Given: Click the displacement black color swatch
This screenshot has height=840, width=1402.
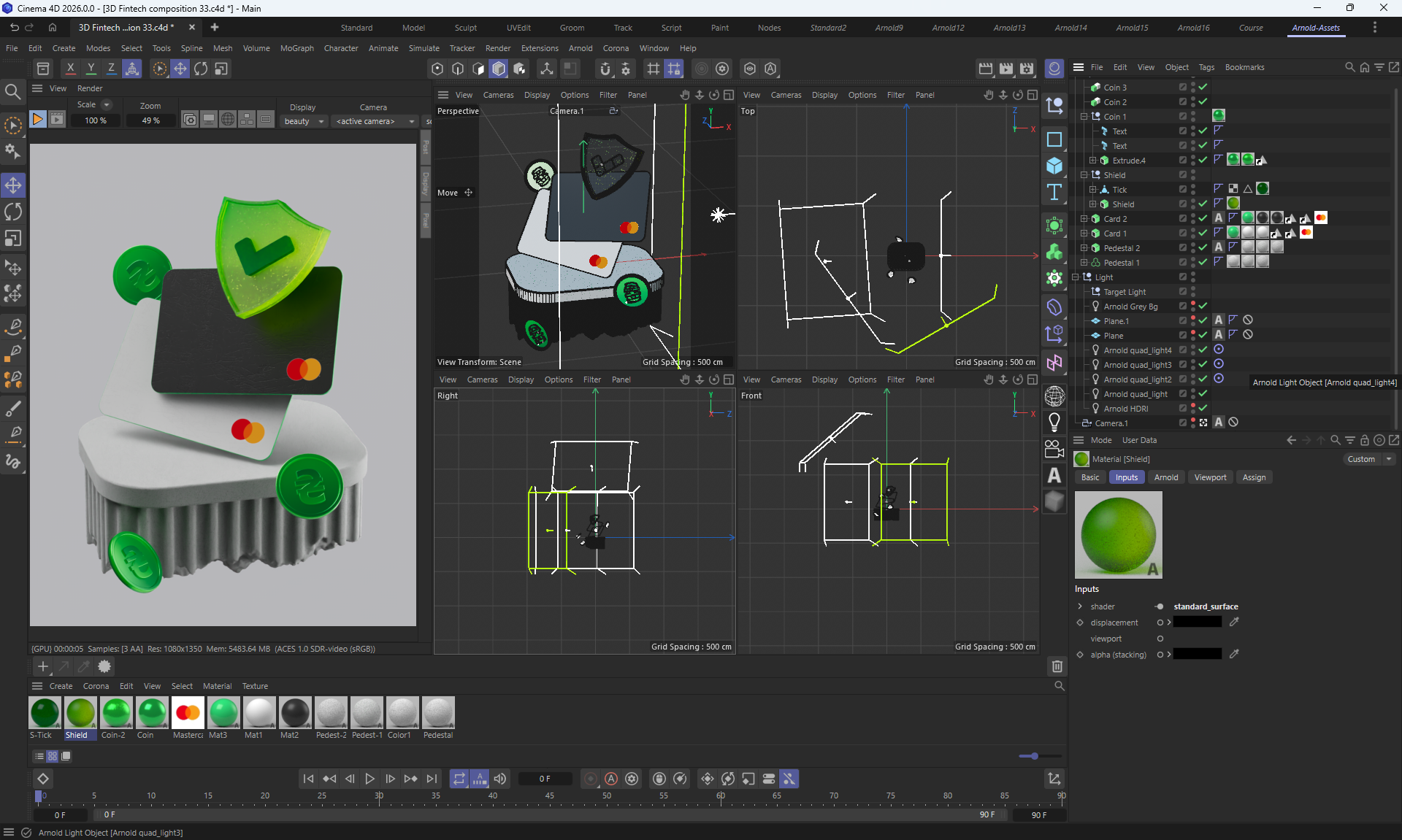Looking at the screenshot, I should pos(1197,623).
